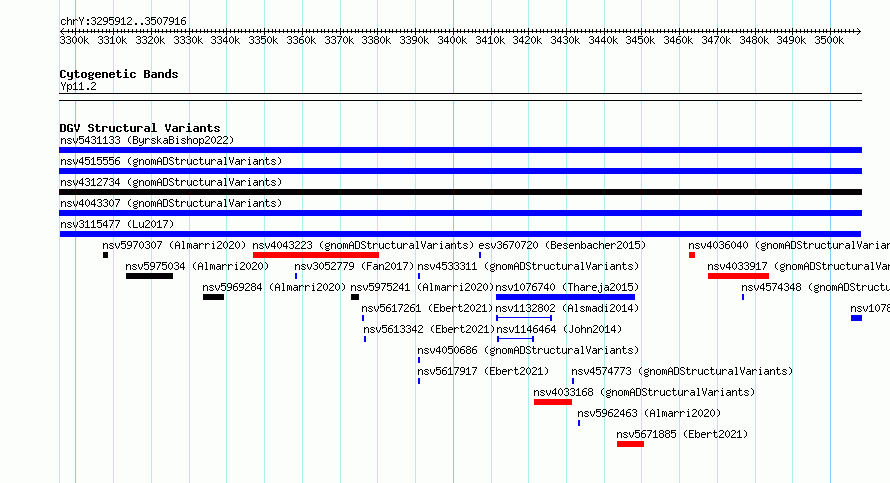Click esv3670720 (Besenbacher2015) label
The width and height of the screenshot is (890, 483).
[562, 245]
